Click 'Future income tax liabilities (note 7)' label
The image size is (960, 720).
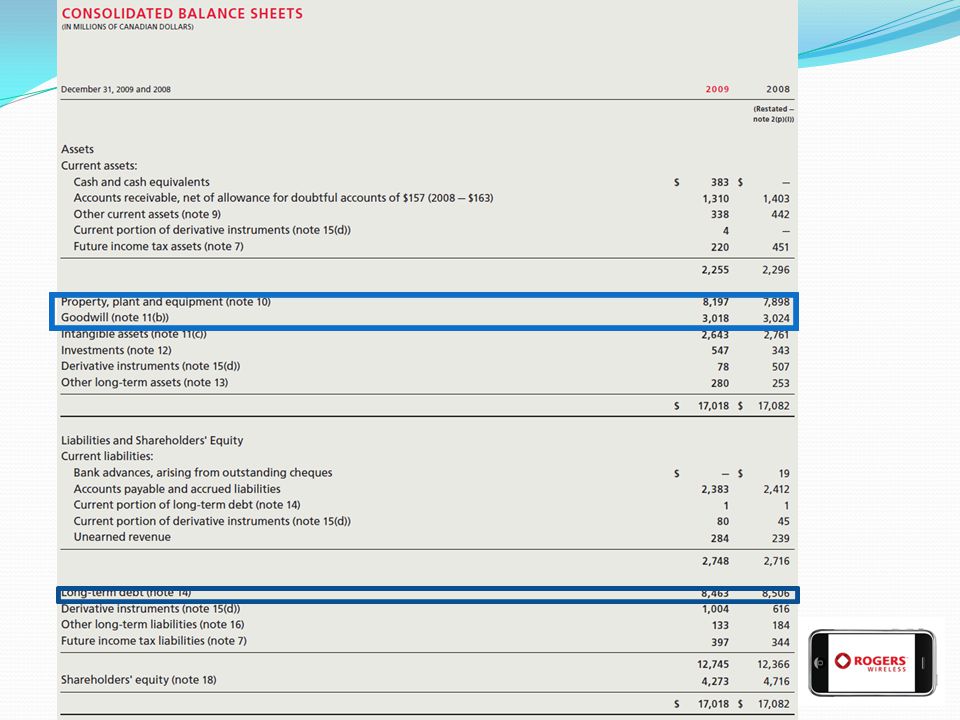pyautogui.click(x=154, y=640)
